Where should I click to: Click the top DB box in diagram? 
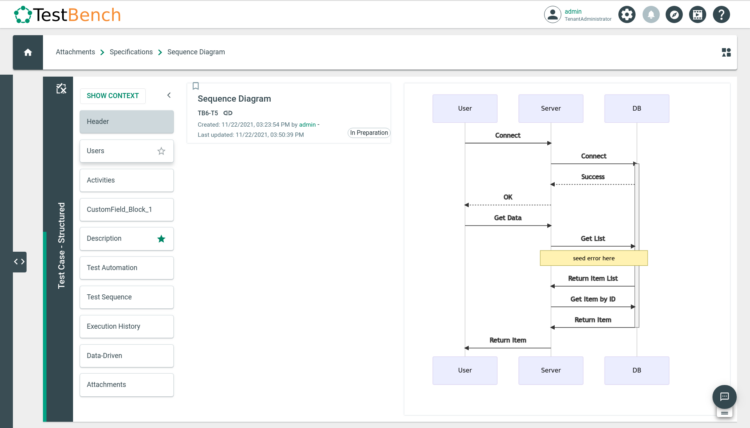[x=637, y=109]
